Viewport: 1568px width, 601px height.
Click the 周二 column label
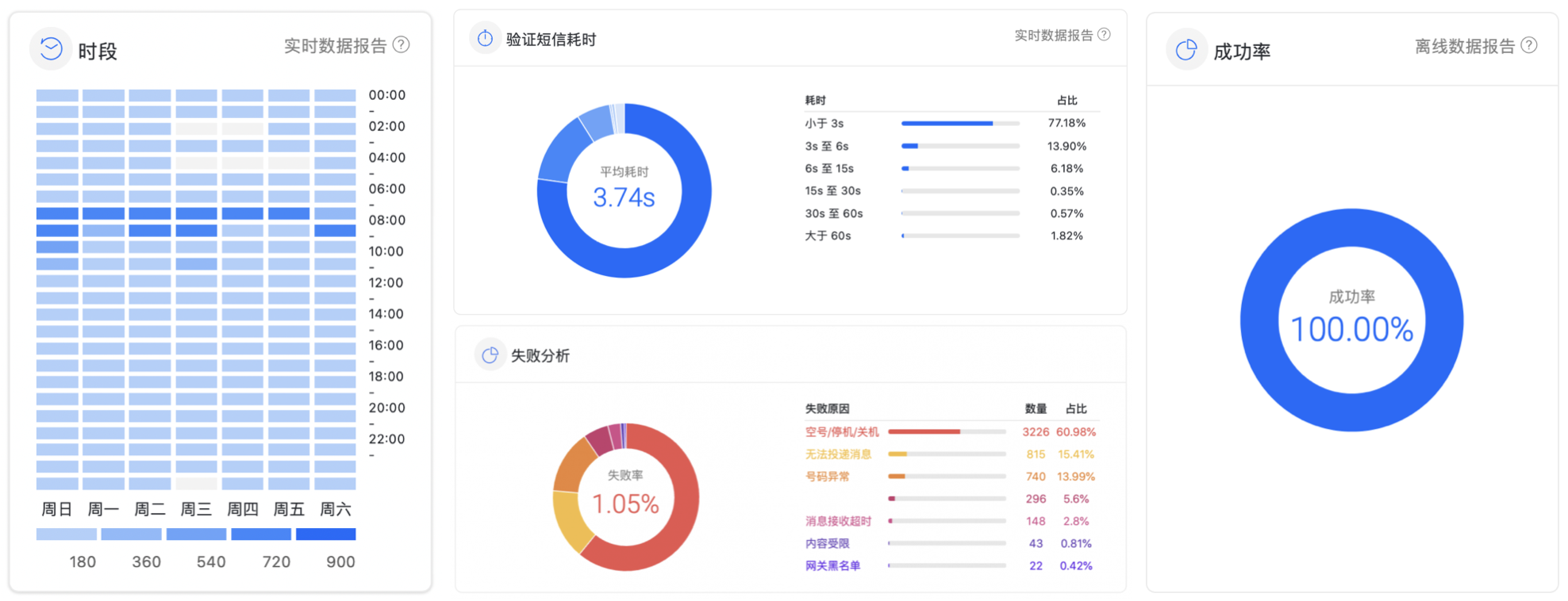[x=150, y=509]
